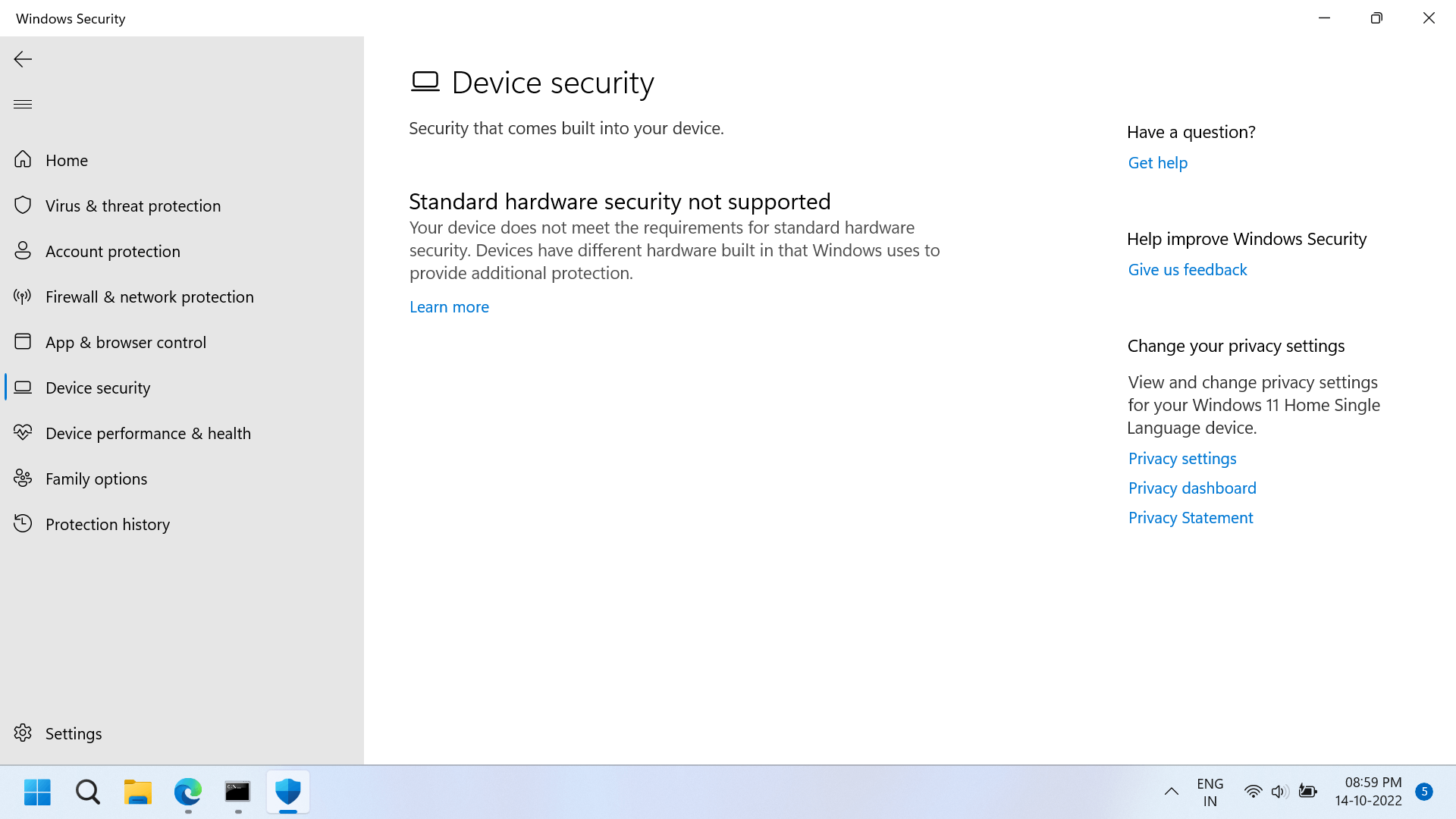Viewport: 1456px width, 819px height.
Task: Open Microsoft Edge from the taskbar
Action: click(x=187, y=792)
